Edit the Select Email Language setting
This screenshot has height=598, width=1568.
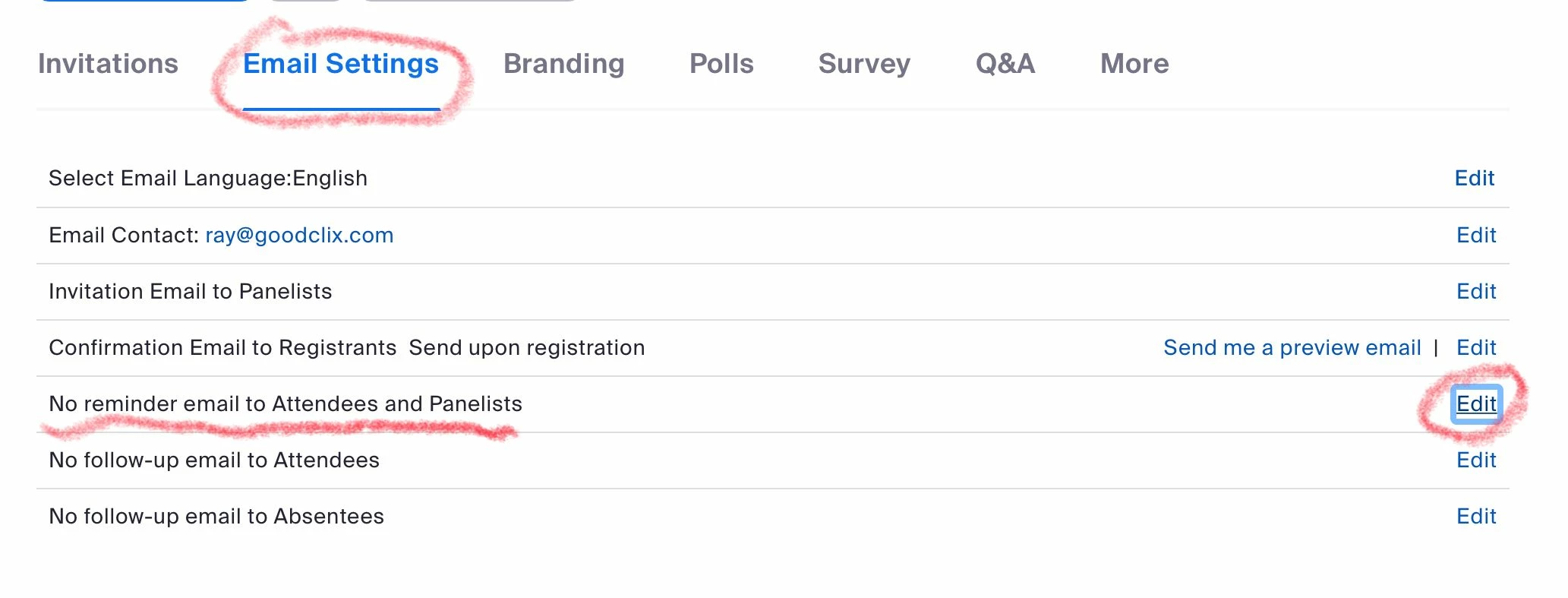[1475, 178]
